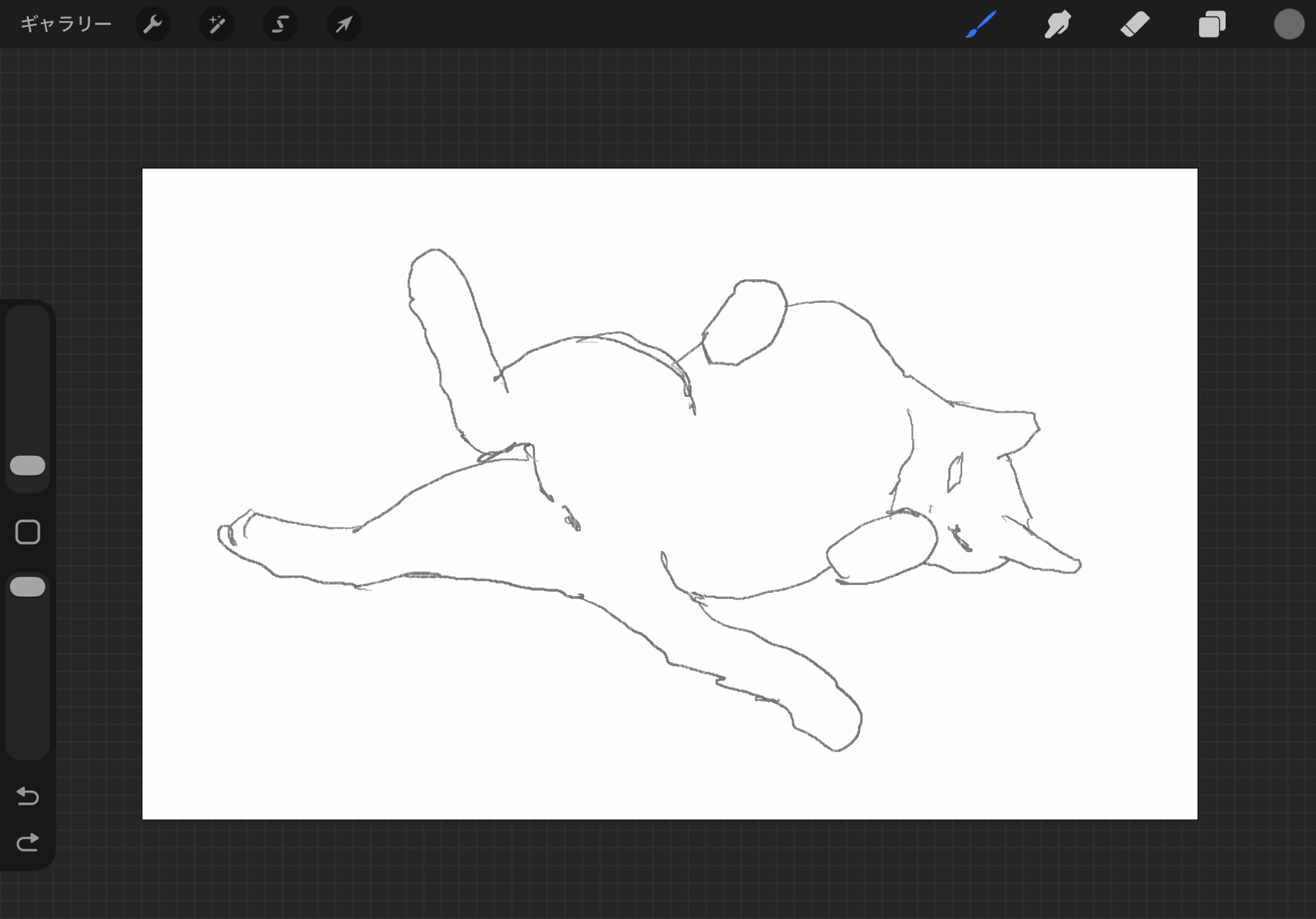The image size is (1316, 919).
Task: Open the Actions wrench menu
Action: (153, 24)
